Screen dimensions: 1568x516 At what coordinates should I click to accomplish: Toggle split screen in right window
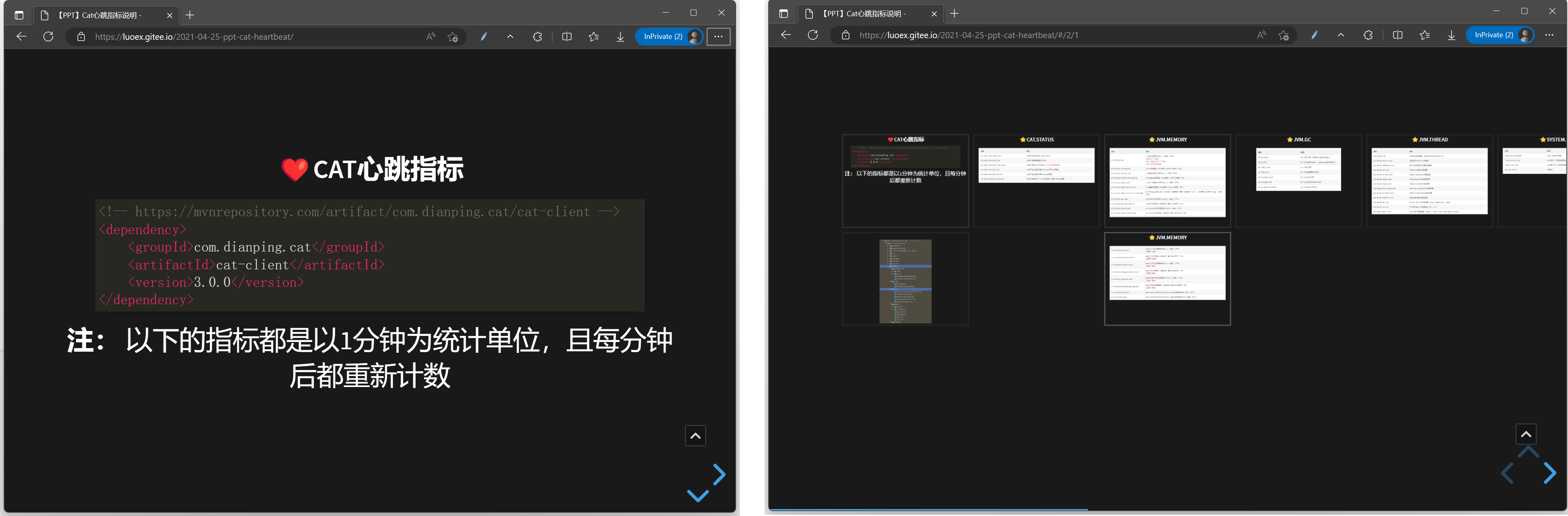click(1398, 35)
